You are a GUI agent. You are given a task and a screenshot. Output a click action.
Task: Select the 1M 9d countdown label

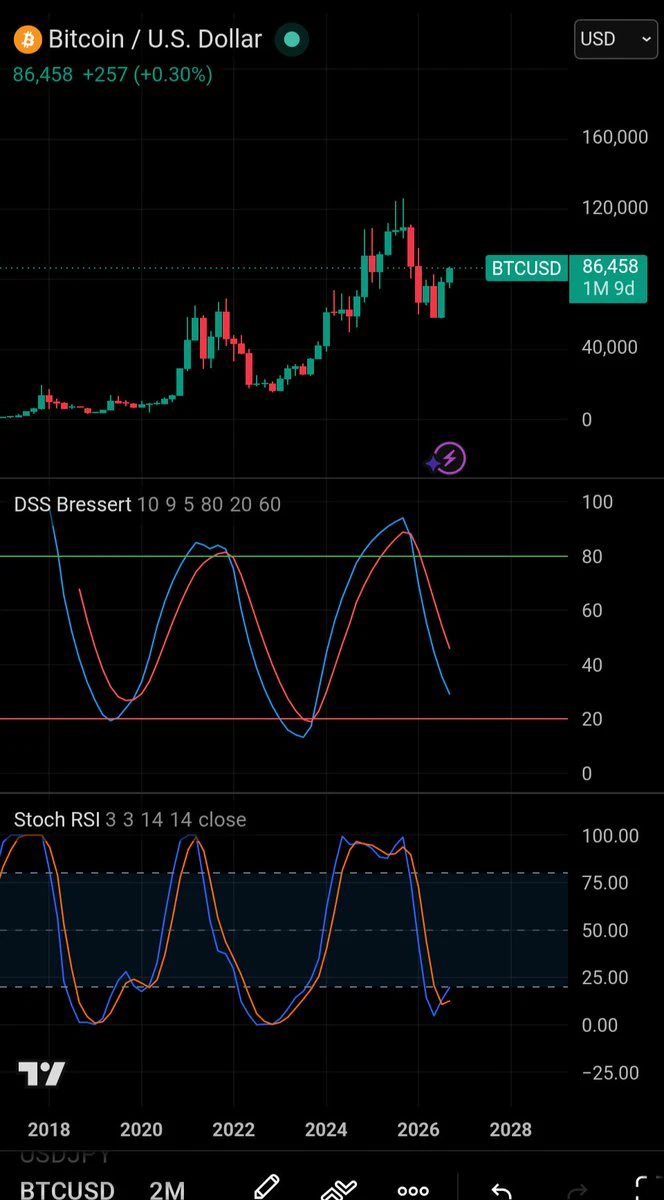[x=610, y=291]
